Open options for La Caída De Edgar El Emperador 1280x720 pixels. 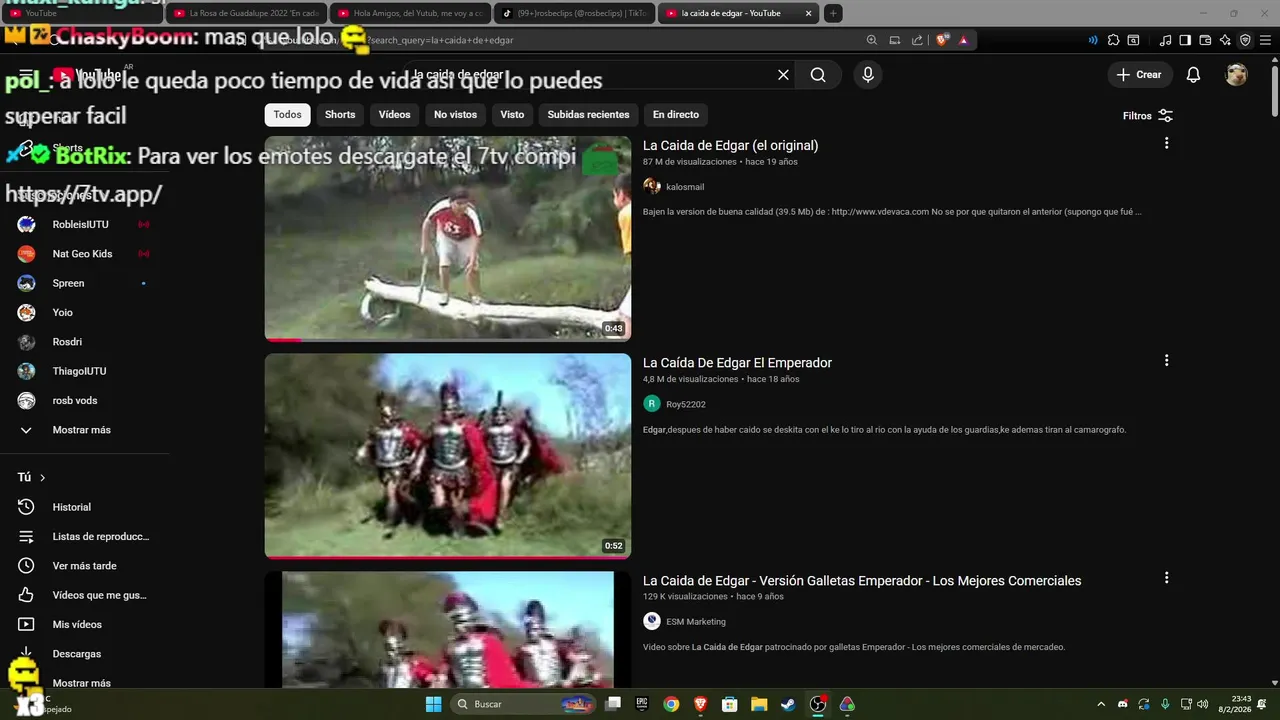click(1166, 360)
